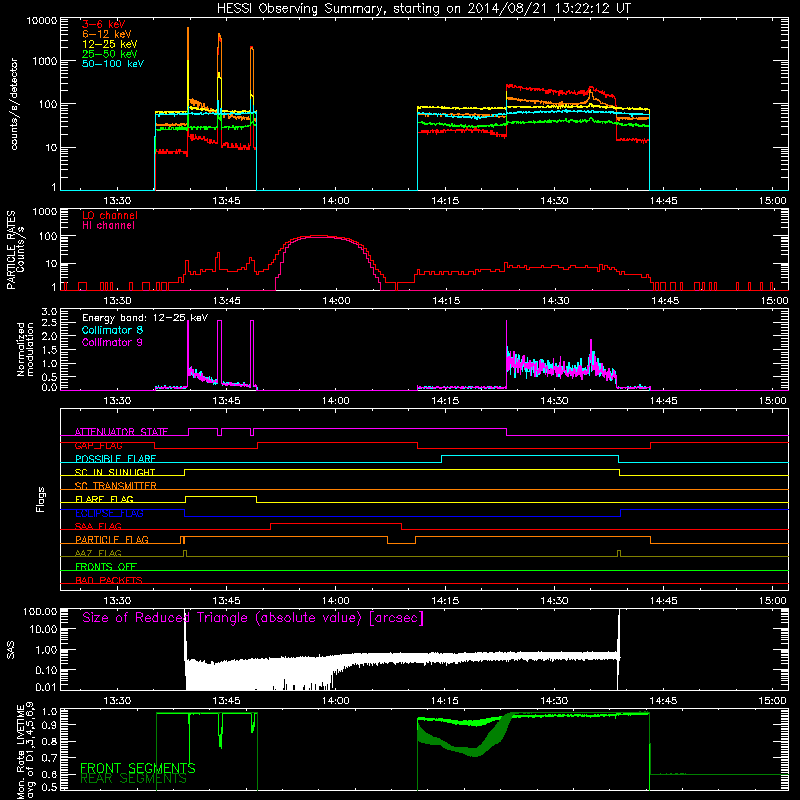Click the 'HI channel' legend label
The image size is (800, 800).
click(108, 225)
